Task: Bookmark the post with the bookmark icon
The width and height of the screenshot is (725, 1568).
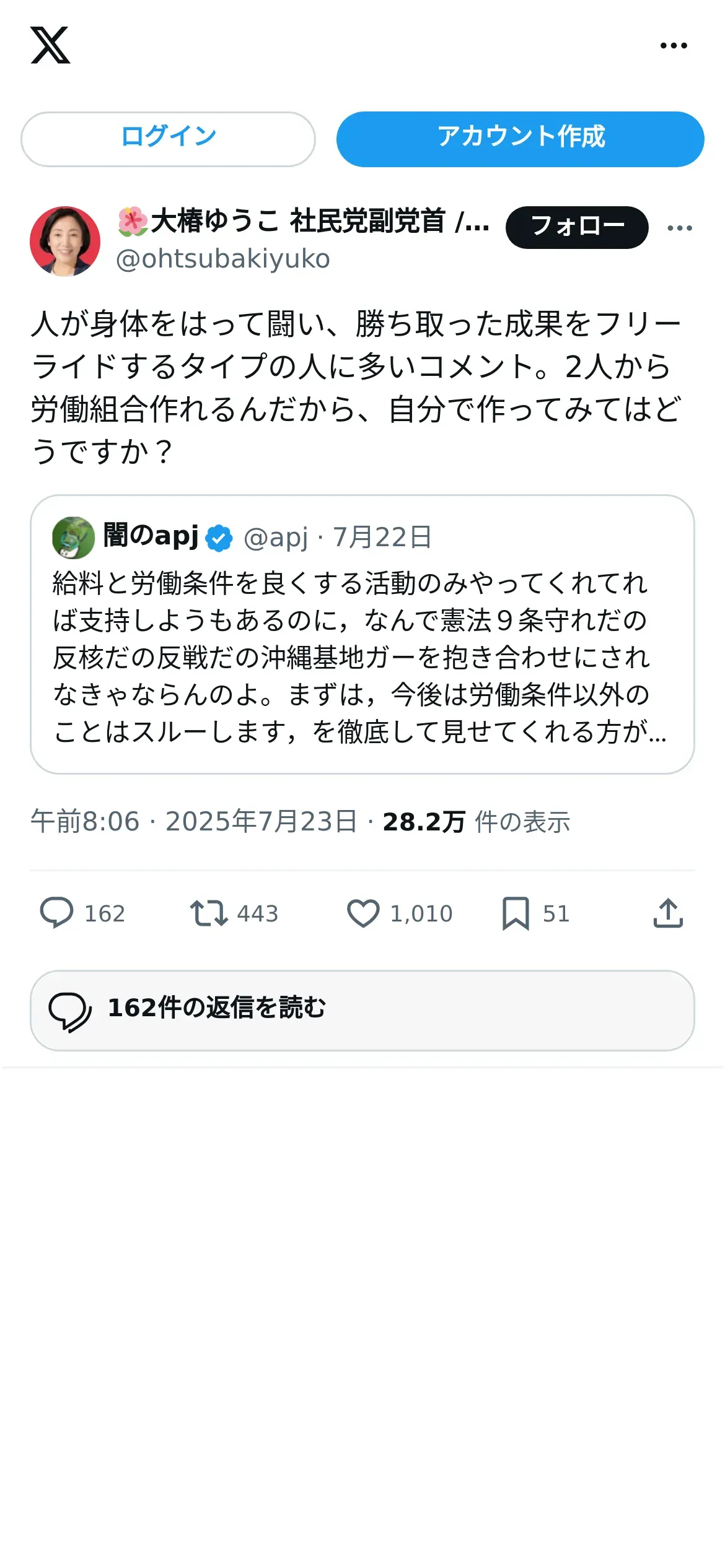Action: (x=516, y=913)
